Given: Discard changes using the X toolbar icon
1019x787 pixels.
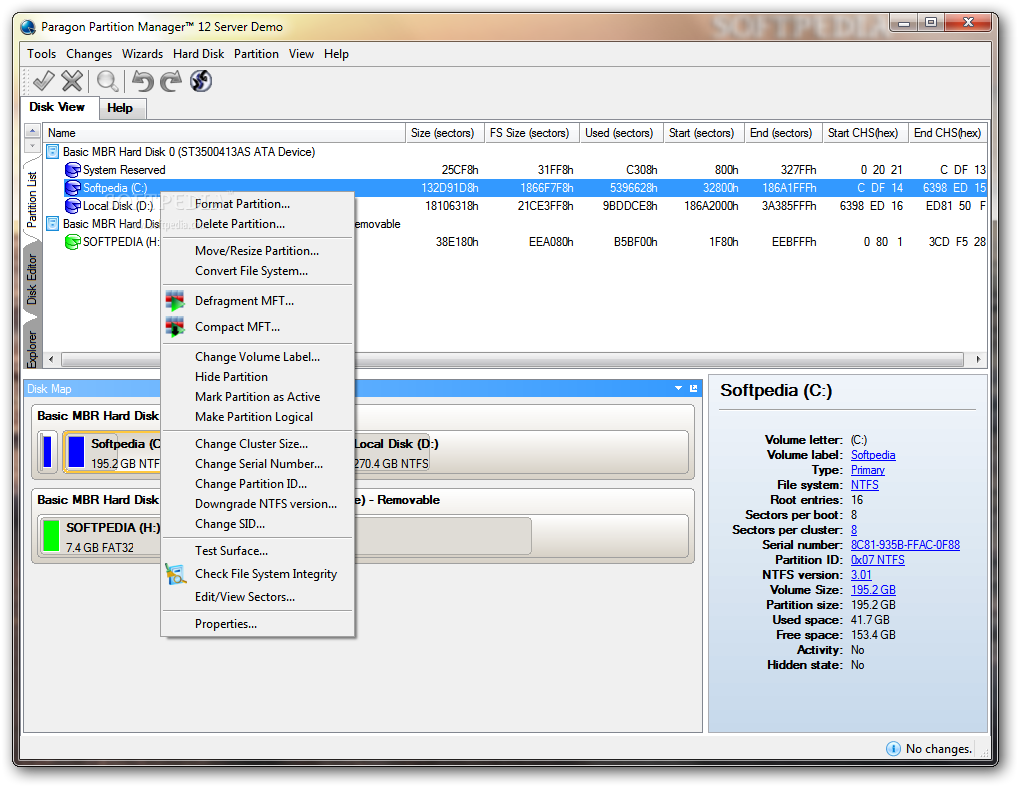Looking at the screenshot, I should (x=72, y=81).
